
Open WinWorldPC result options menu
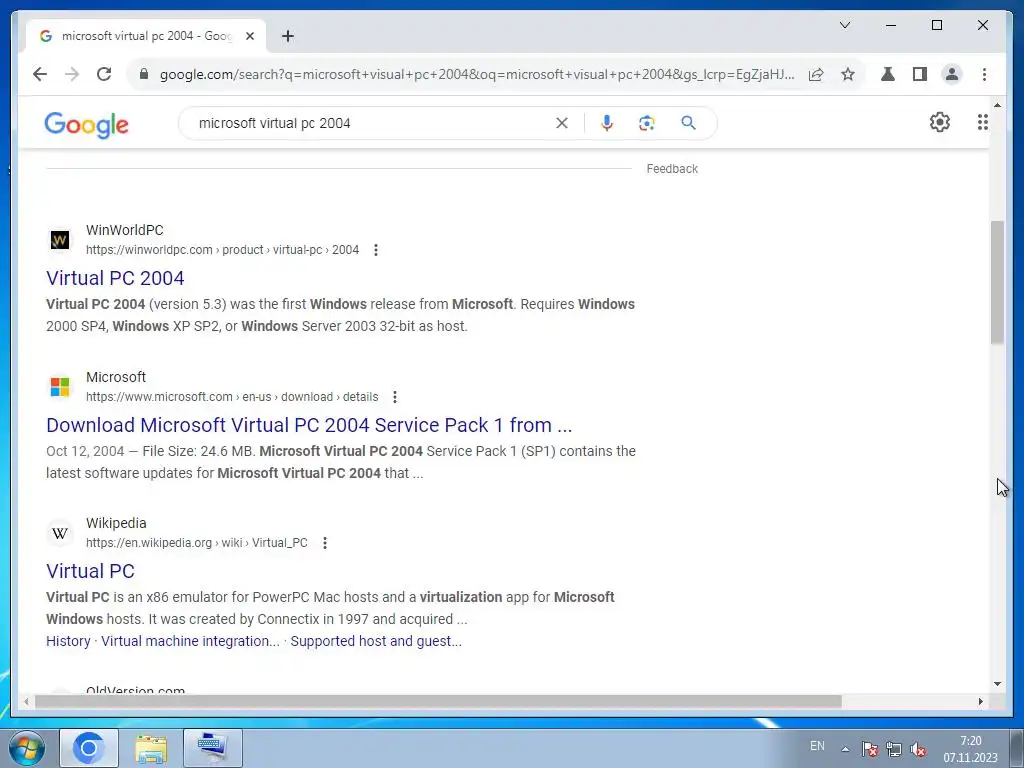pos(376,250)
